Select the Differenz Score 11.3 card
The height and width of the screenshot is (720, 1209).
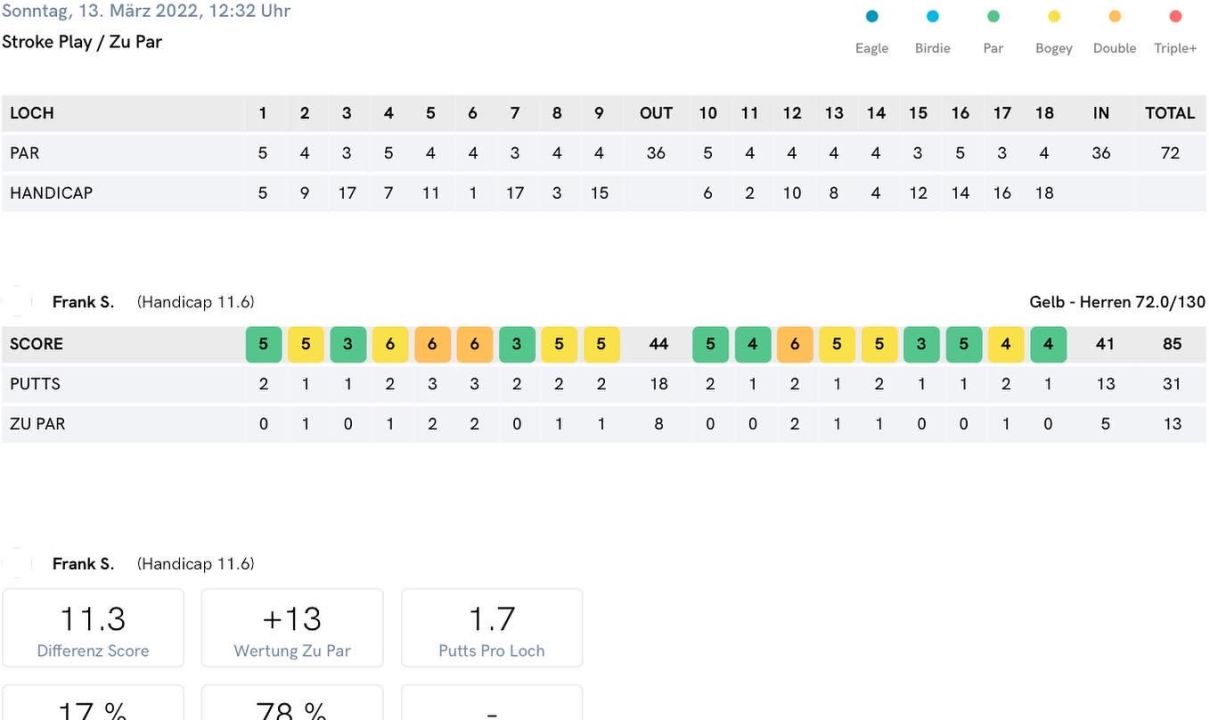(x=93, y=628)
